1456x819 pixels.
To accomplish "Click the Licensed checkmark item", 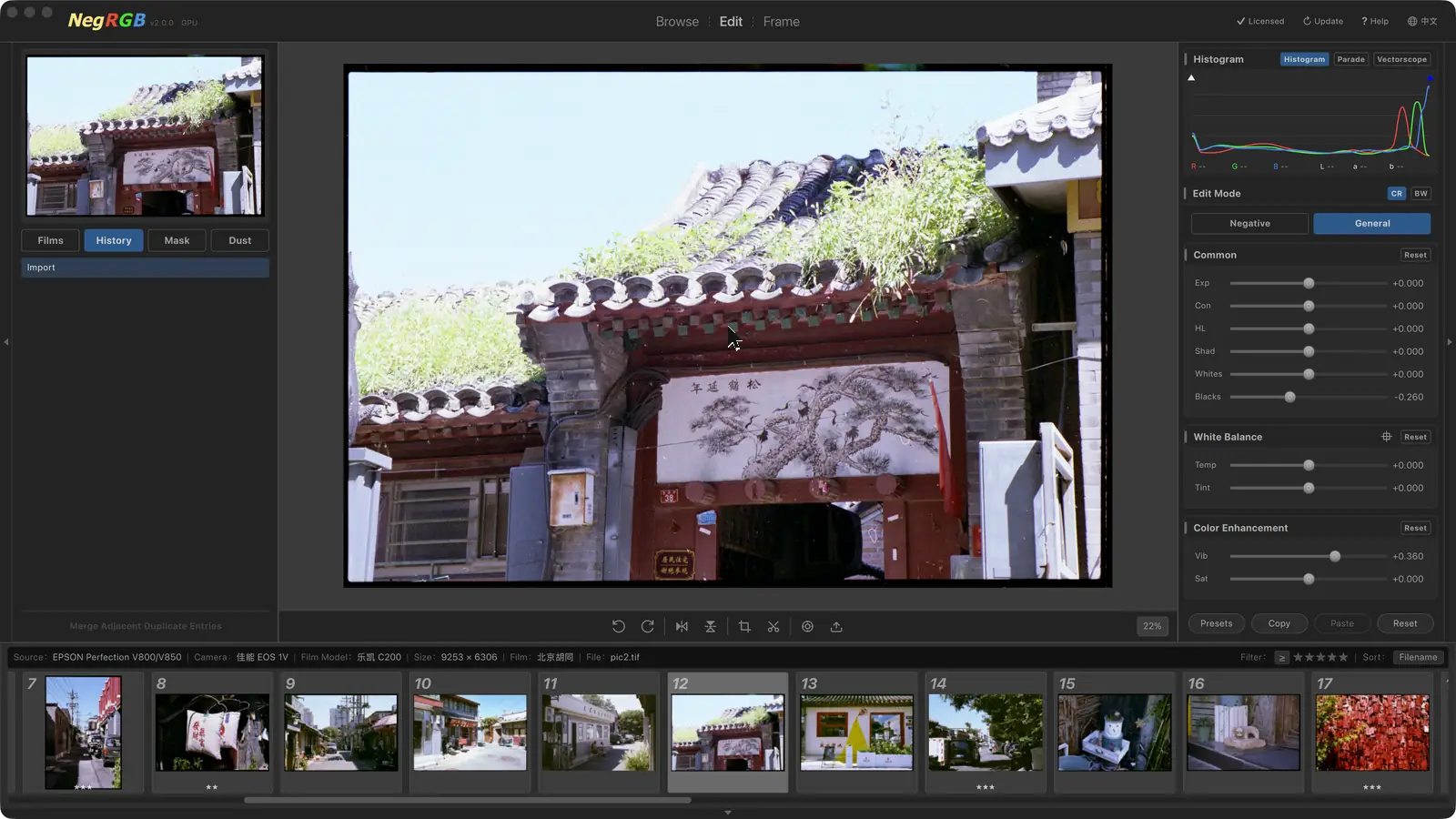I will [1260, 21].
